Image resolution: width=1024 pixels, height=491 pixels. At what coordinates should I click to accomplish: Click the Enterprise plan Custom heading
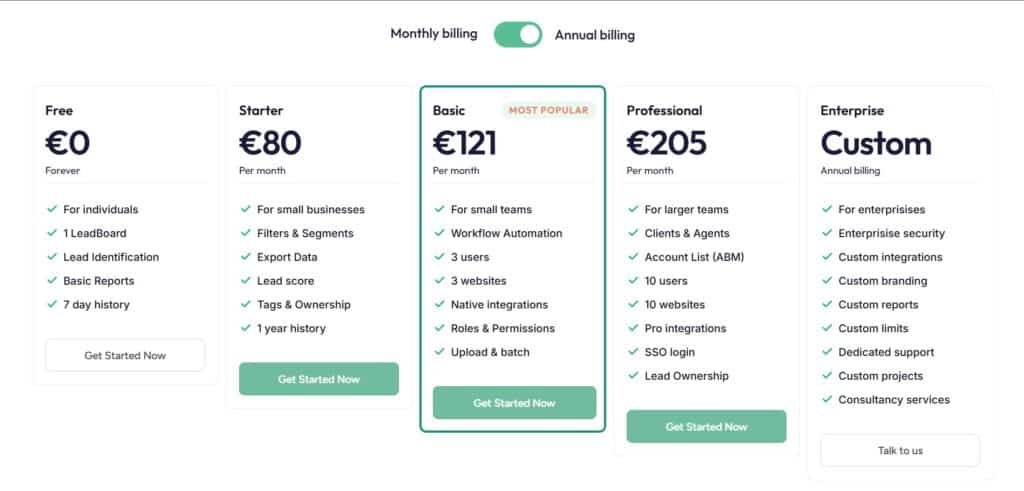click(875, 144)
